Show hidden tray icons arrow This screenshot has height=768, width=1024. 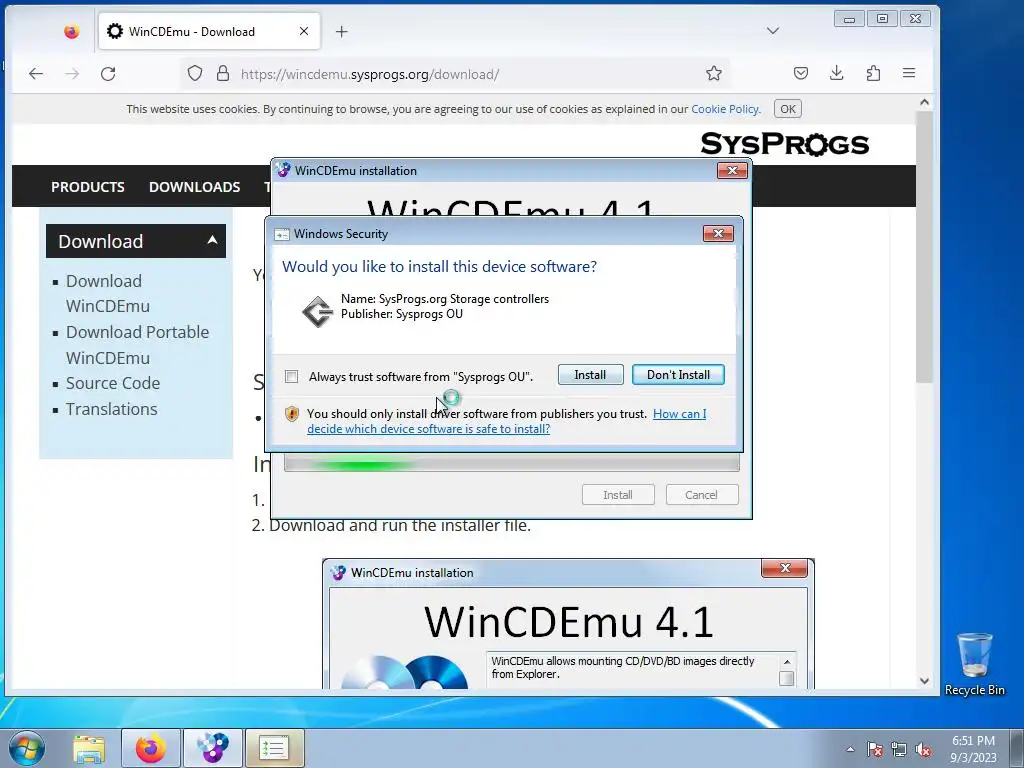[x=850, y=749]
